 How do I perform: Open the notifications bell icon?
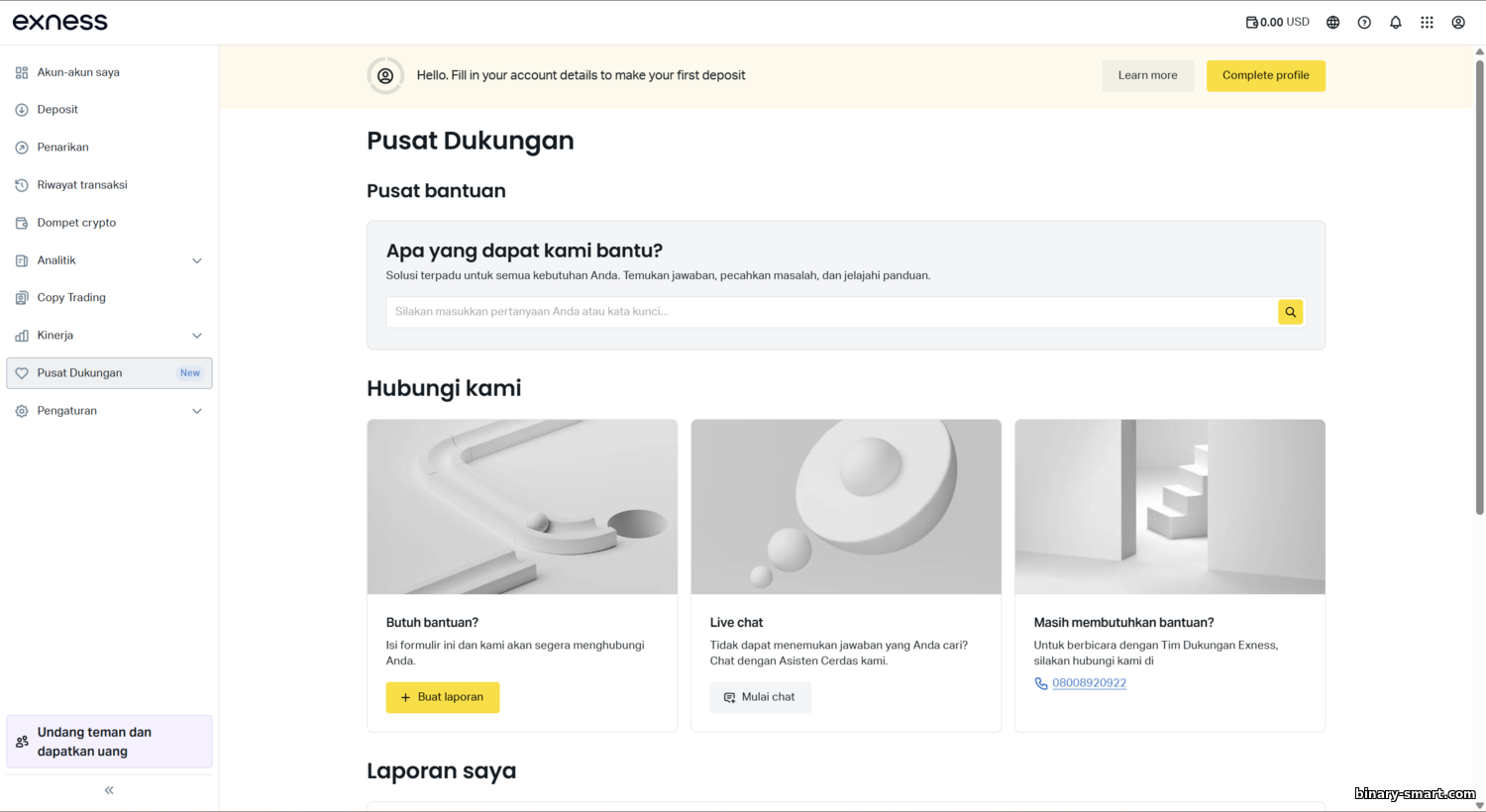1395,23
